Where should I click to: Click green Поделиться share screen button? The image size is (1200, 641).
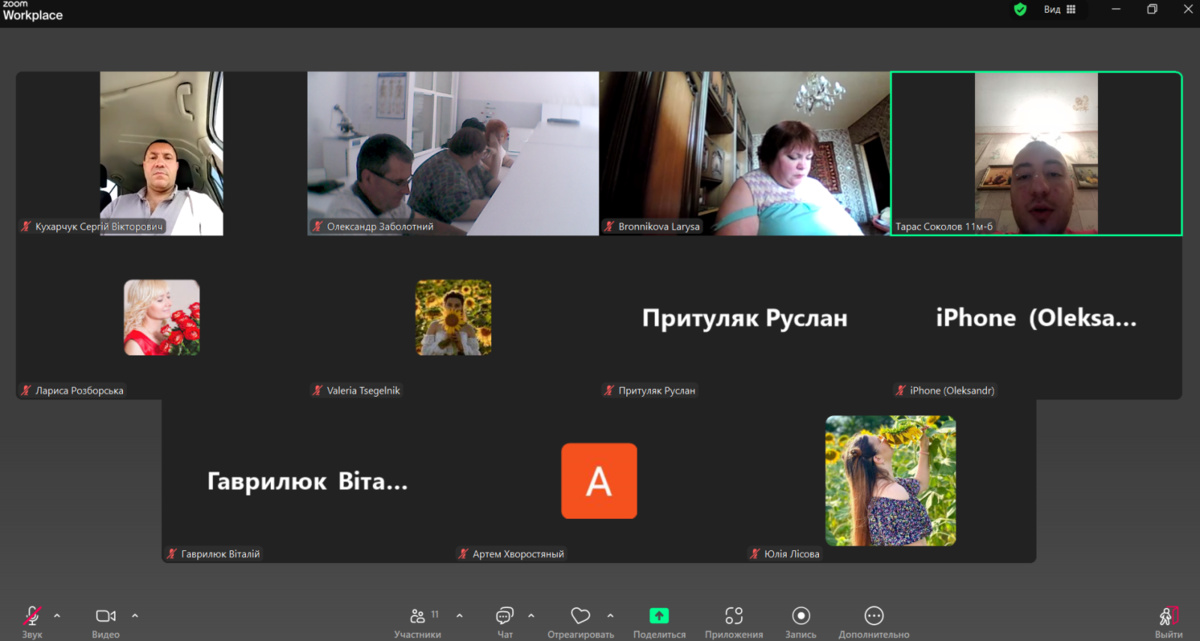coord(659,621)
